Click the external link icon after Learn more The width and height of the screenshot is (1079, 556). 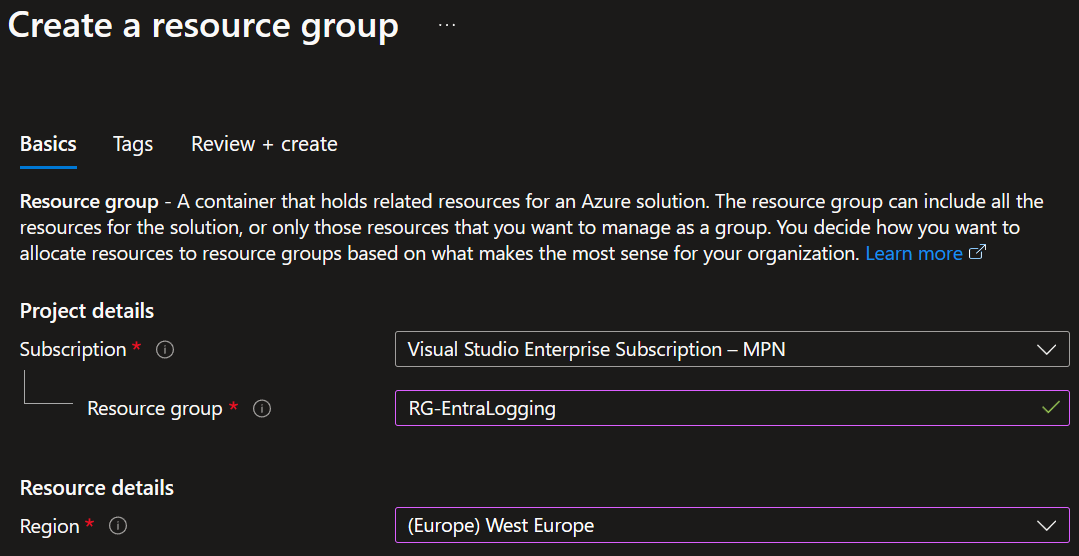[x=978, y=253]
